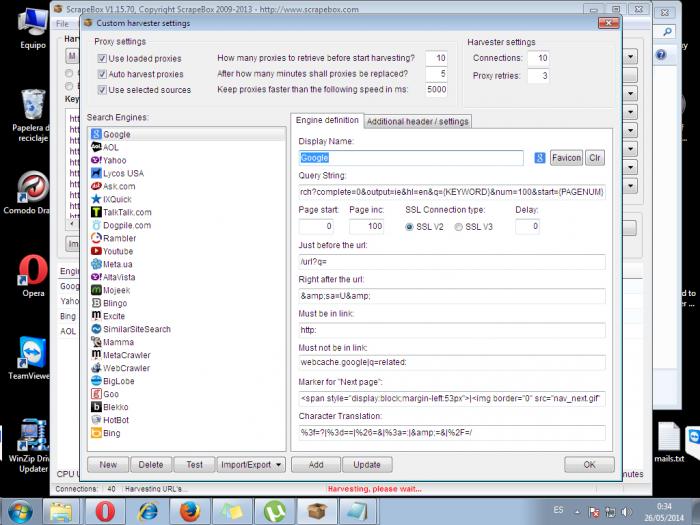Open Additional header / settings tab
Image resolution: width=700 pixels, height=525 pixels.
click(x=417, y=121)
